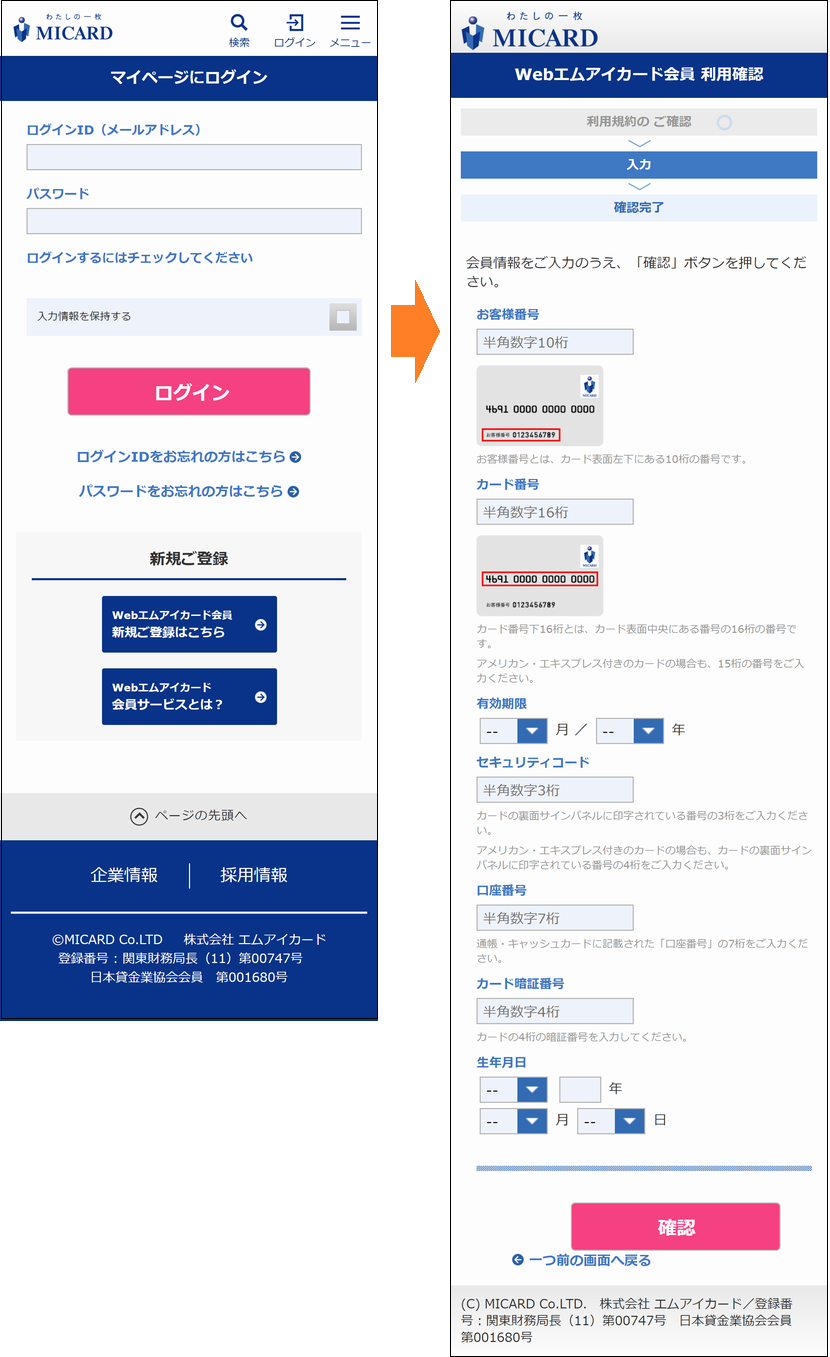The height and width of the screenshot is (1357, 830).
Task: Click the pink 確認 button
Action: [675, 1227]
